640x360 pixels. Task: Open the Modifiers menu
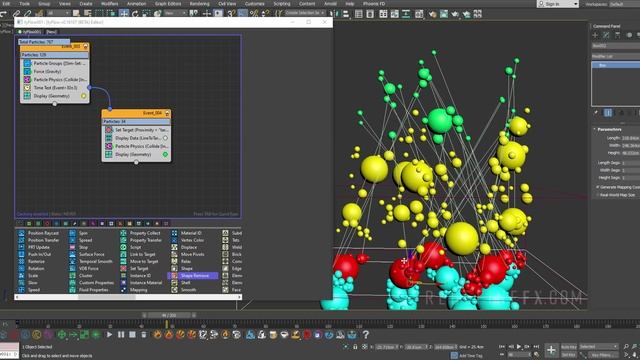click(x=109, y=4)
